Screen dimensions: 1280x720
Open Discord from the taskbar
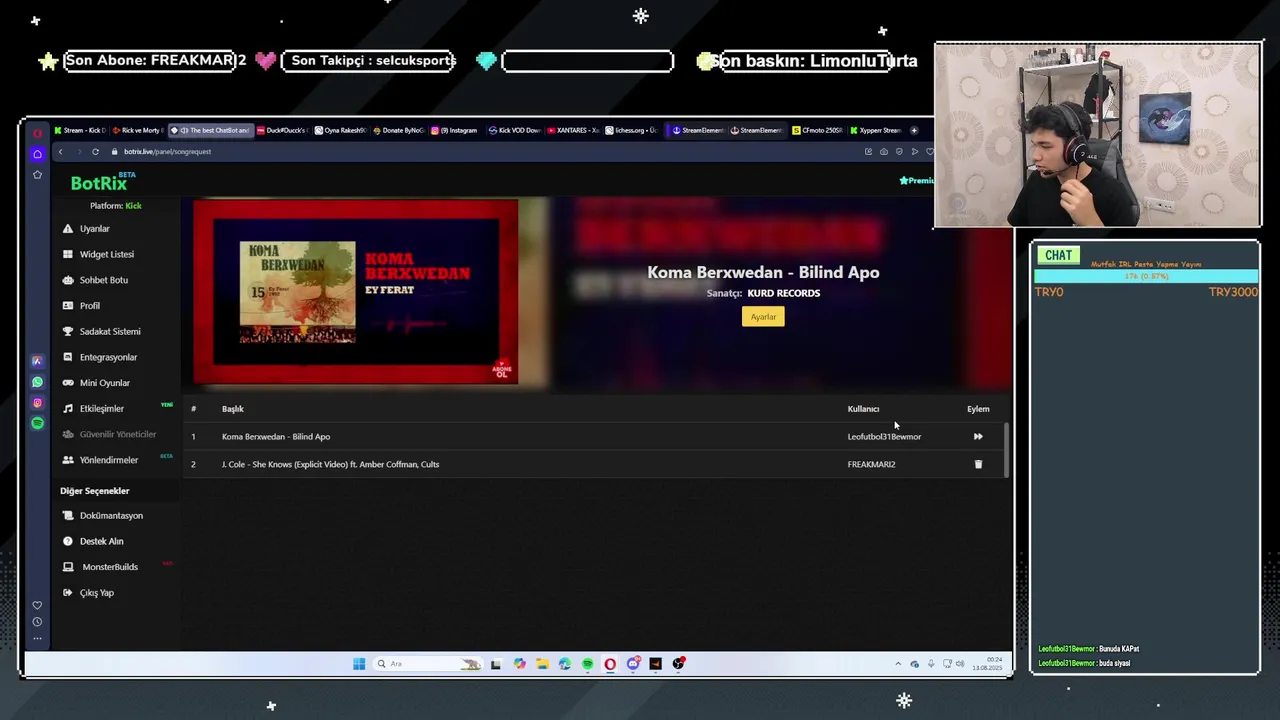point(633,664)
